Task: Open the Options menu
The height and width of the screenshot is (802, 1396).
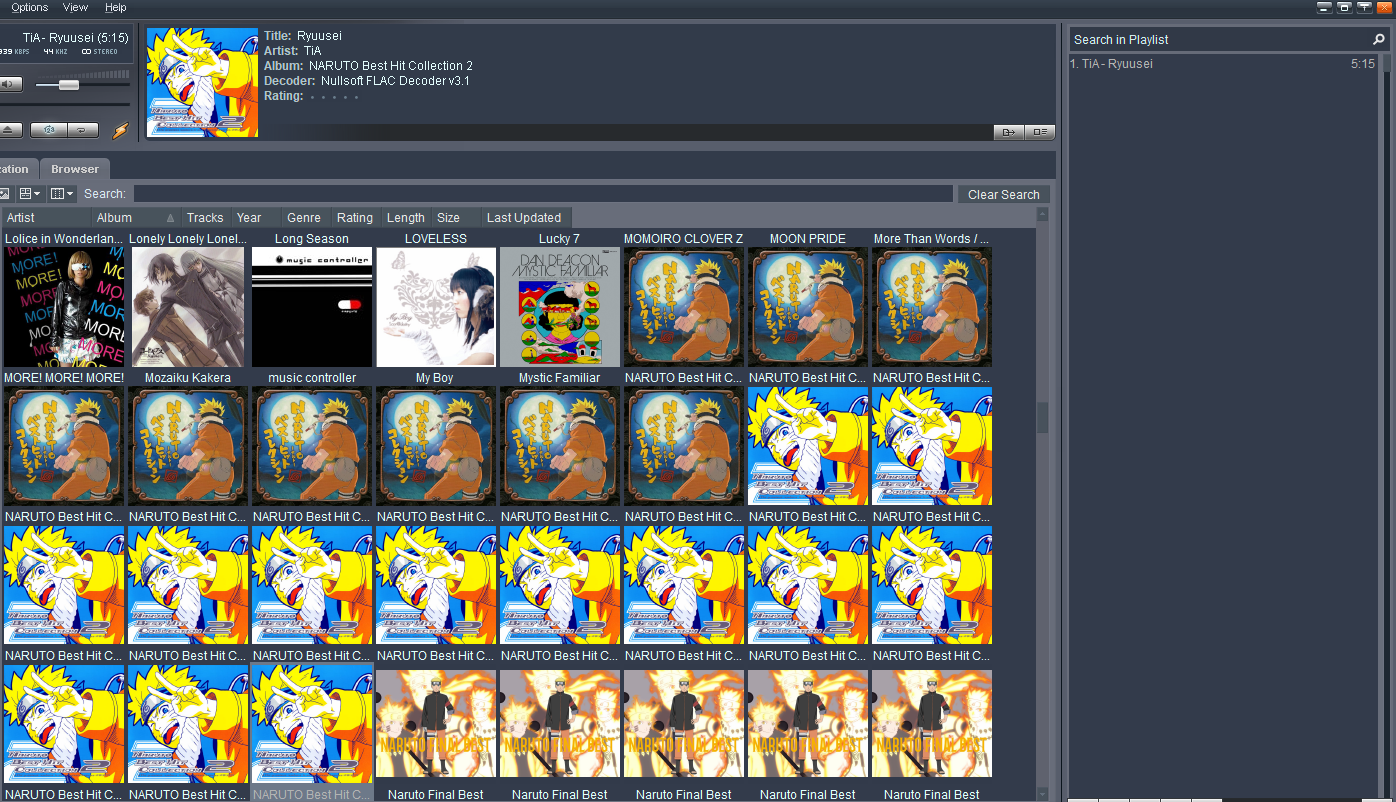Action: coord(30,7)
